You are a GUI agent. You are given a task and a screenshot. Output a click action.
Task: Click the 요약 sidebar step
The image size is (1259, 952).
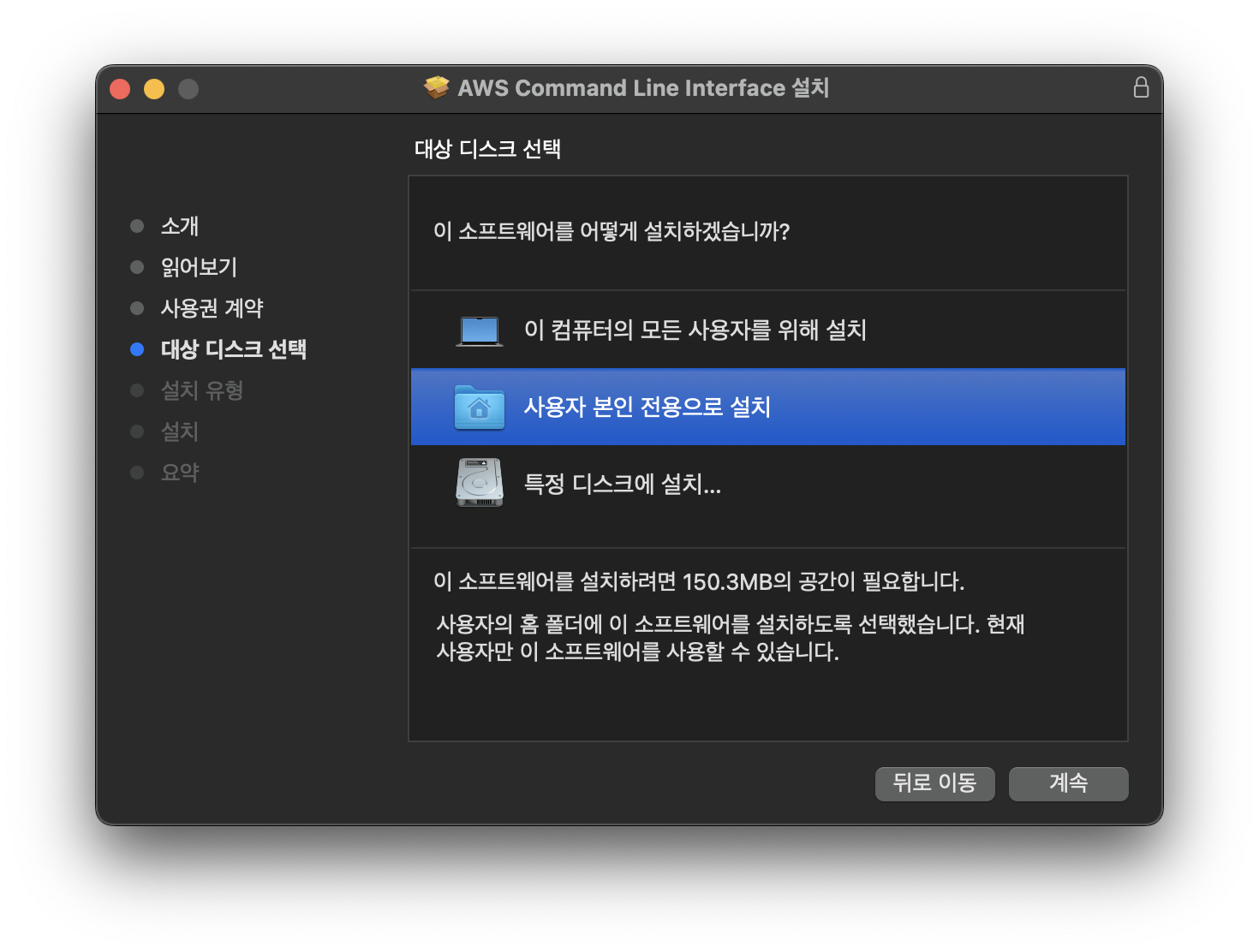pyautogui.click(x=180, y=473)
